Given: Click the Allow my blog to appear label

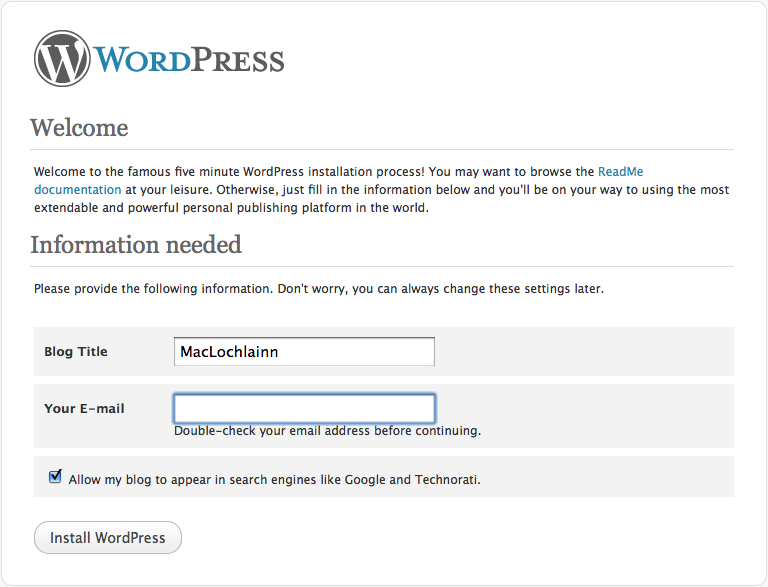Looking at the screenshot, I should (x=275, y=479).
